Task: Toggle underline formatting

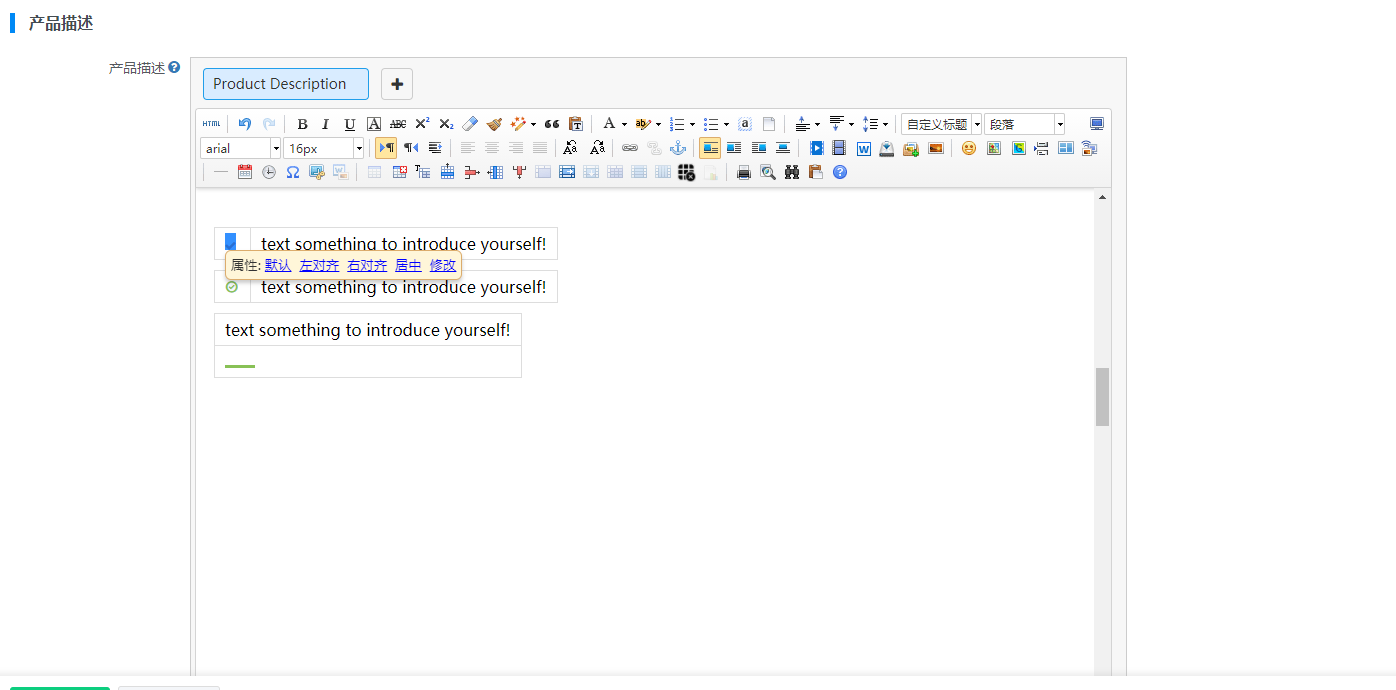Action: (349, 124)
